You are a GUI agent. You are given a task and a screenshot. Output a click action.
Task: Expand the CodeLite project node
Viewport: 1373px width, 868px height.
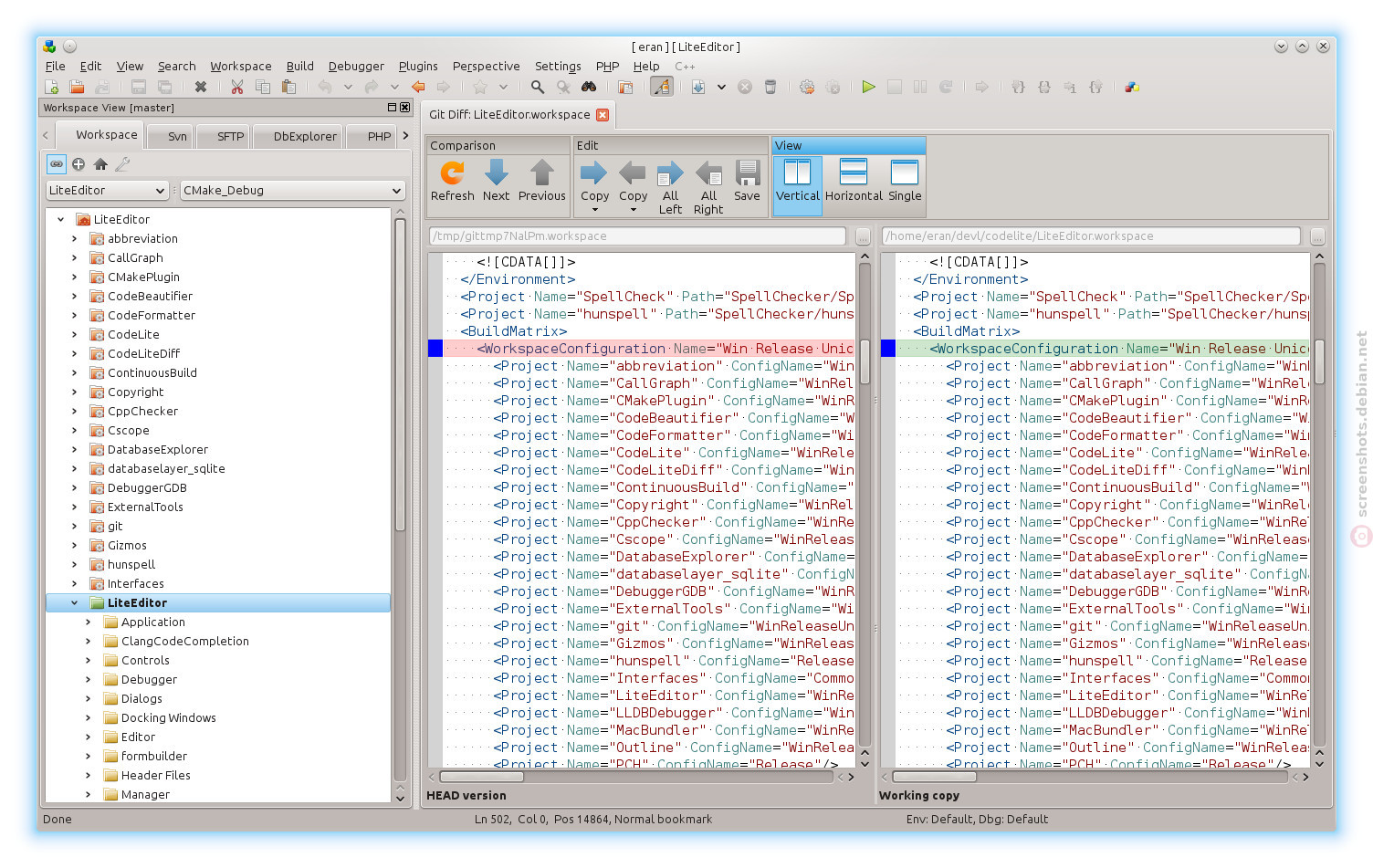75,335
